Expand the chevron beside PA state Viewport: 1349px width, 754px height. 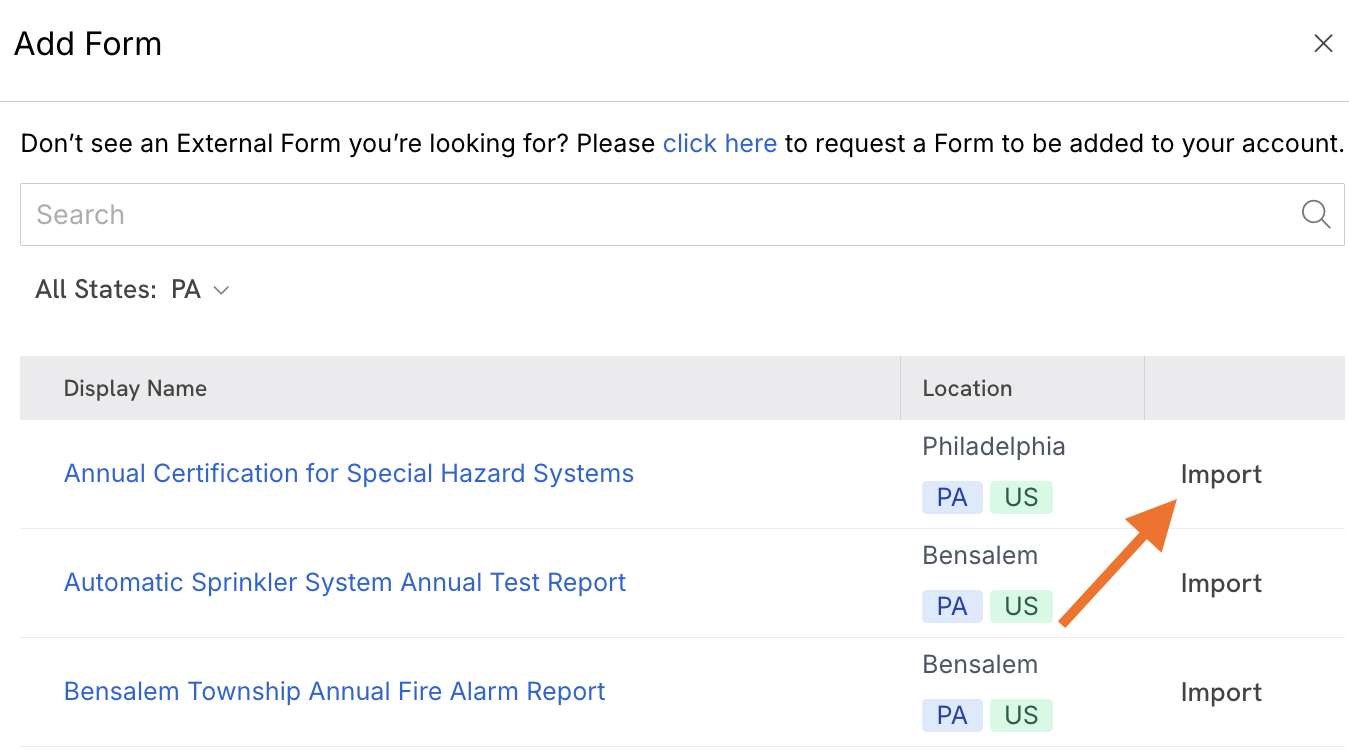pyautogui.click(x=222, y=290)
